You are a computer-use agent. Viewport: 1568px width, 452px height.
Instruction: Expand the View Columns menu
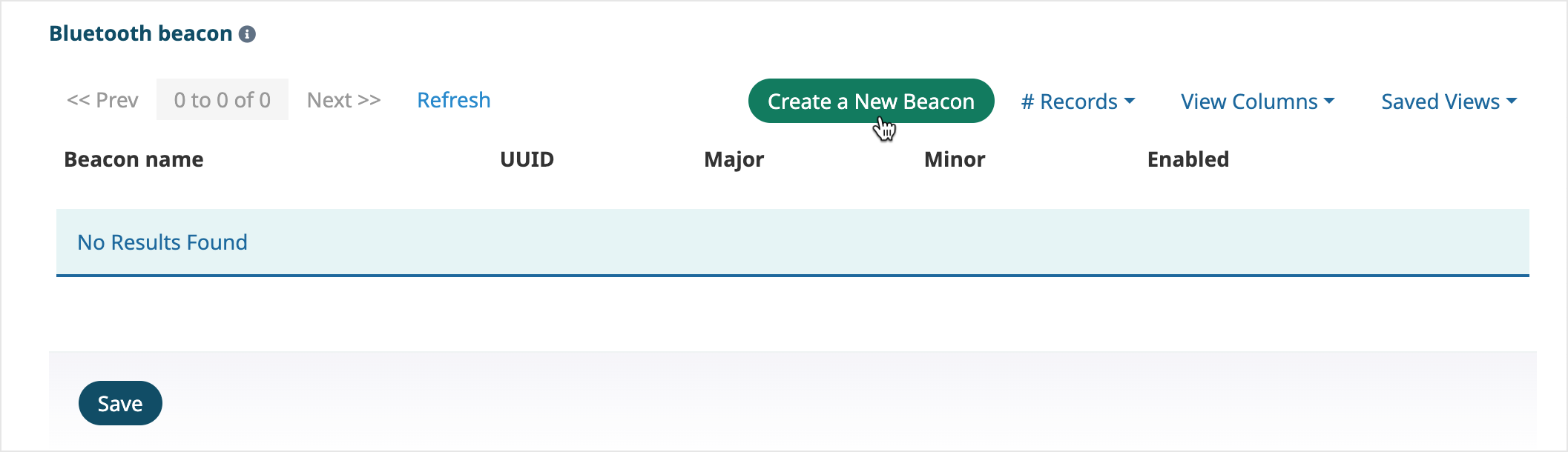click(x=1257, y=102)
